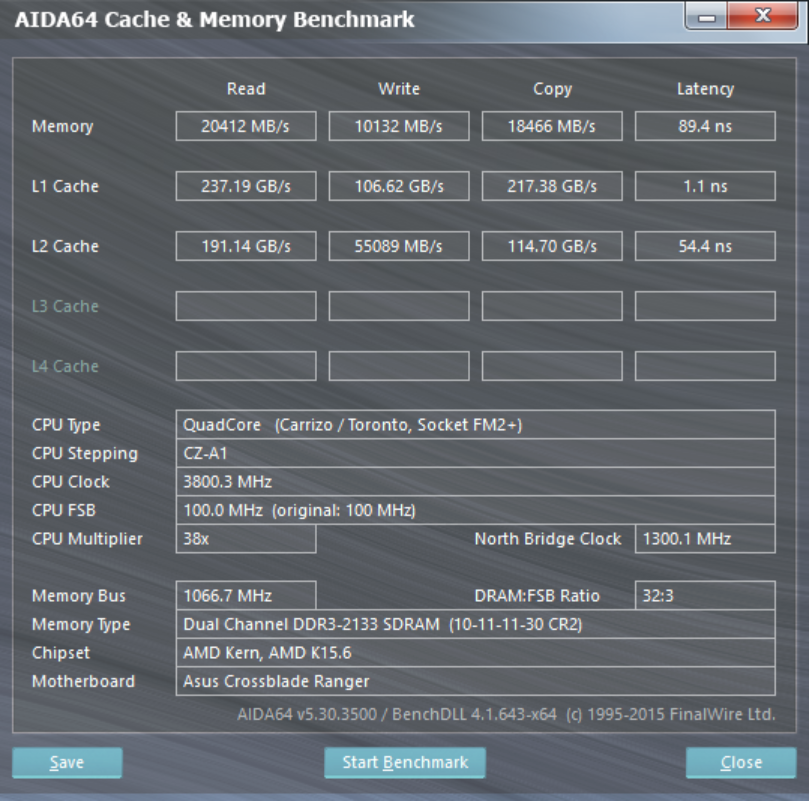The width and height of the screenshot is (809, 801).
Task: Select the DRAM:FSB Ratio field 32:3
Action: (704, 595)
